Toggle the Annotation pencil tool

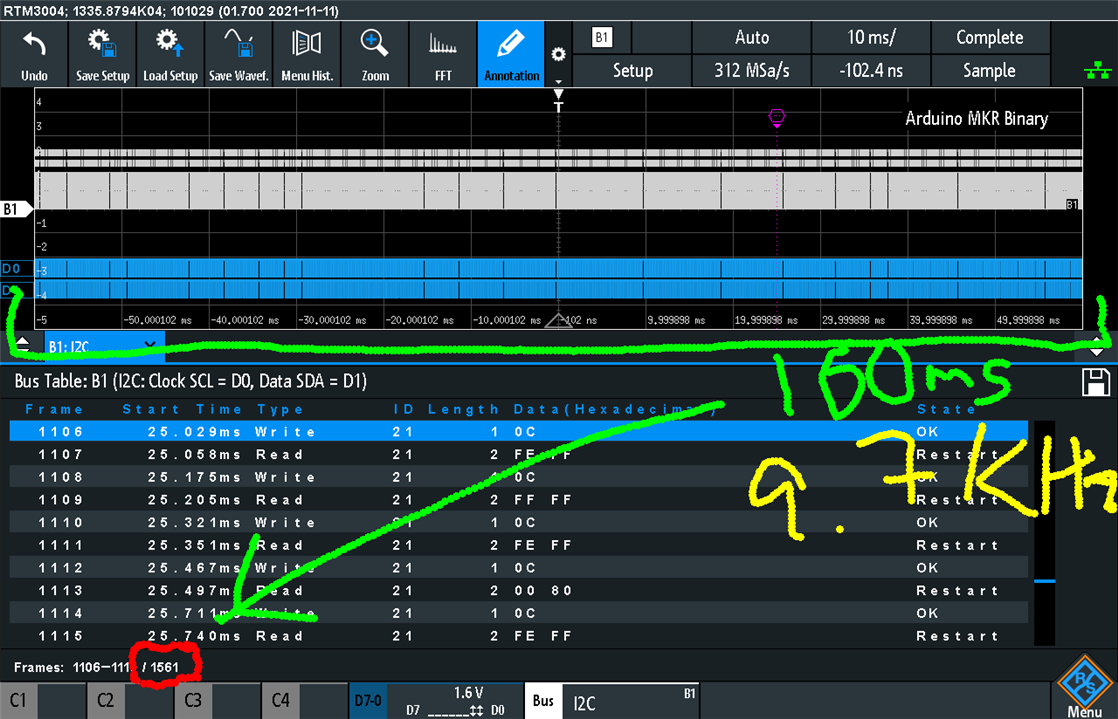[x=511, y=54]
